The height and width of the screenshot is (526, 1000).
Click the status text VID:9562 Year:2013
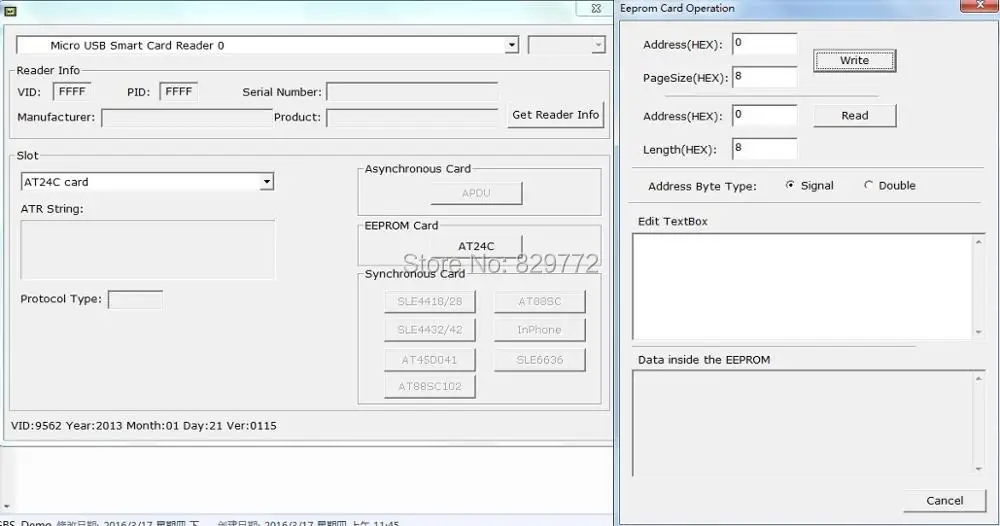pyautogui.click(x=143, y=426)
